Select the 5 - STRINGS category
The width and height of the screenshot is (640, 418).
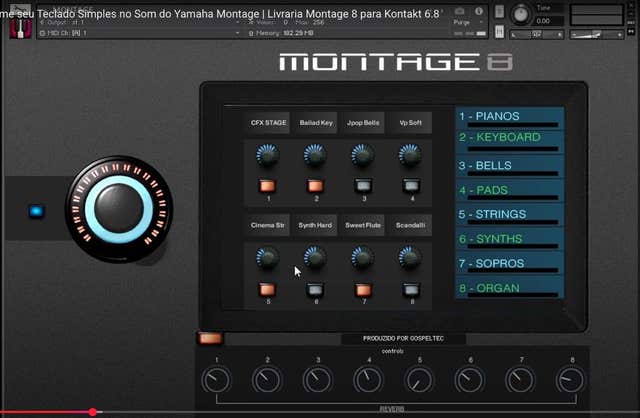[x=509, y=214]
